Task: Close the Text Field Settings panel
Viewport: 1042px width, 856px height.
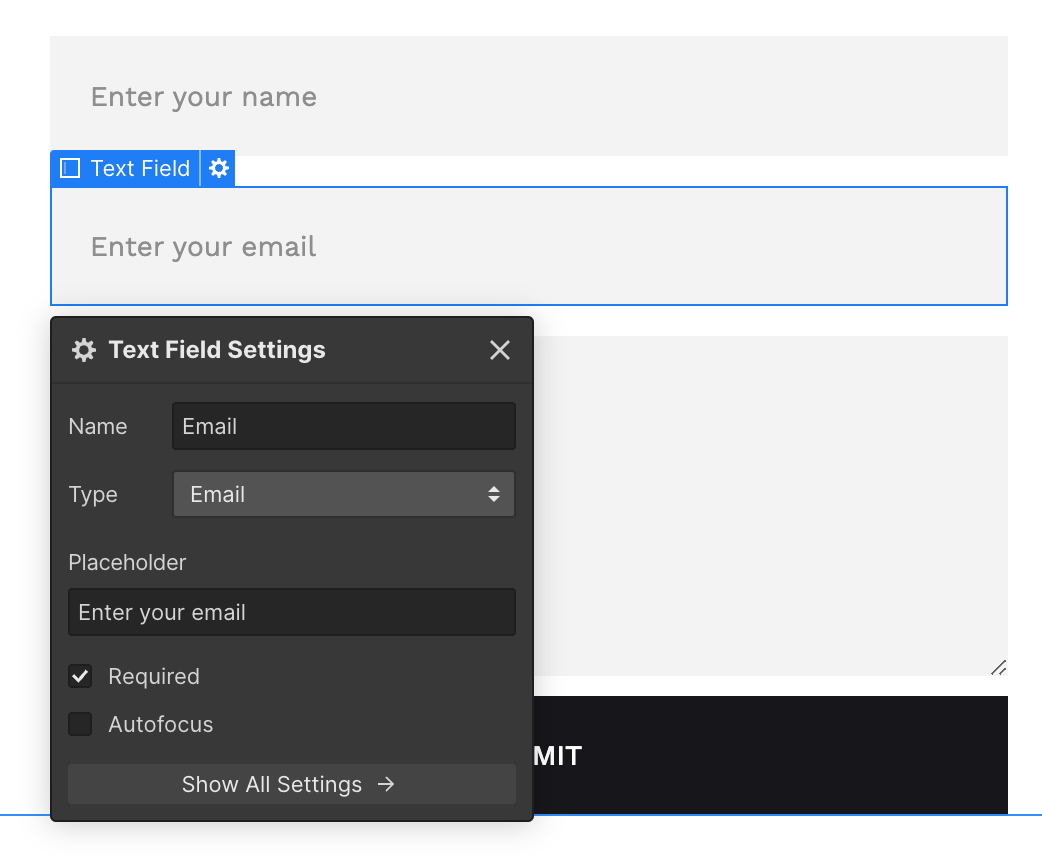Action: [500, 350]
